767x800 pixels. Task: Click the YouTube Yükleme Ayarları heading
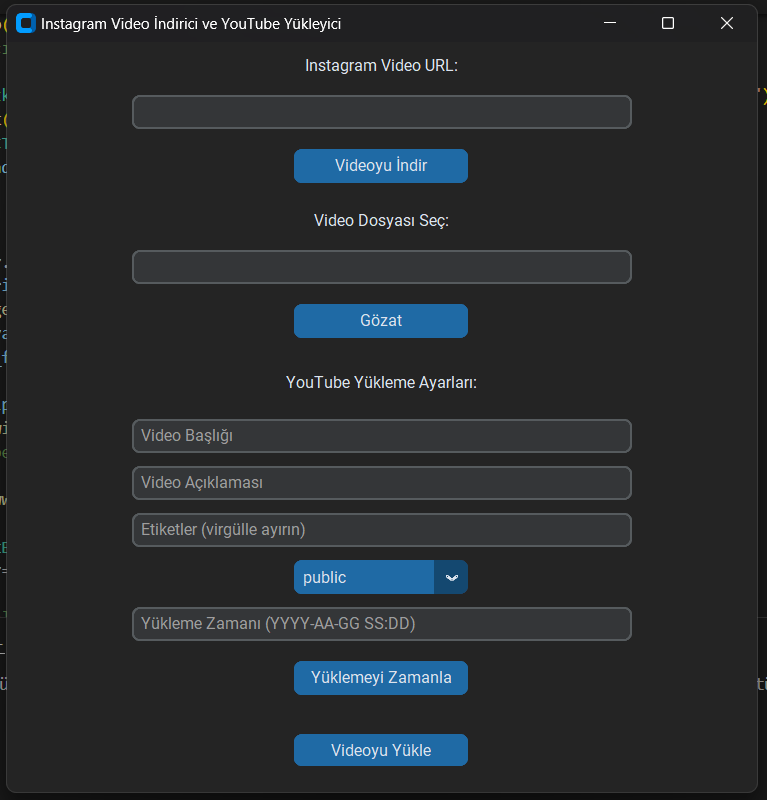pyautogui.click(x=381, y=382)
